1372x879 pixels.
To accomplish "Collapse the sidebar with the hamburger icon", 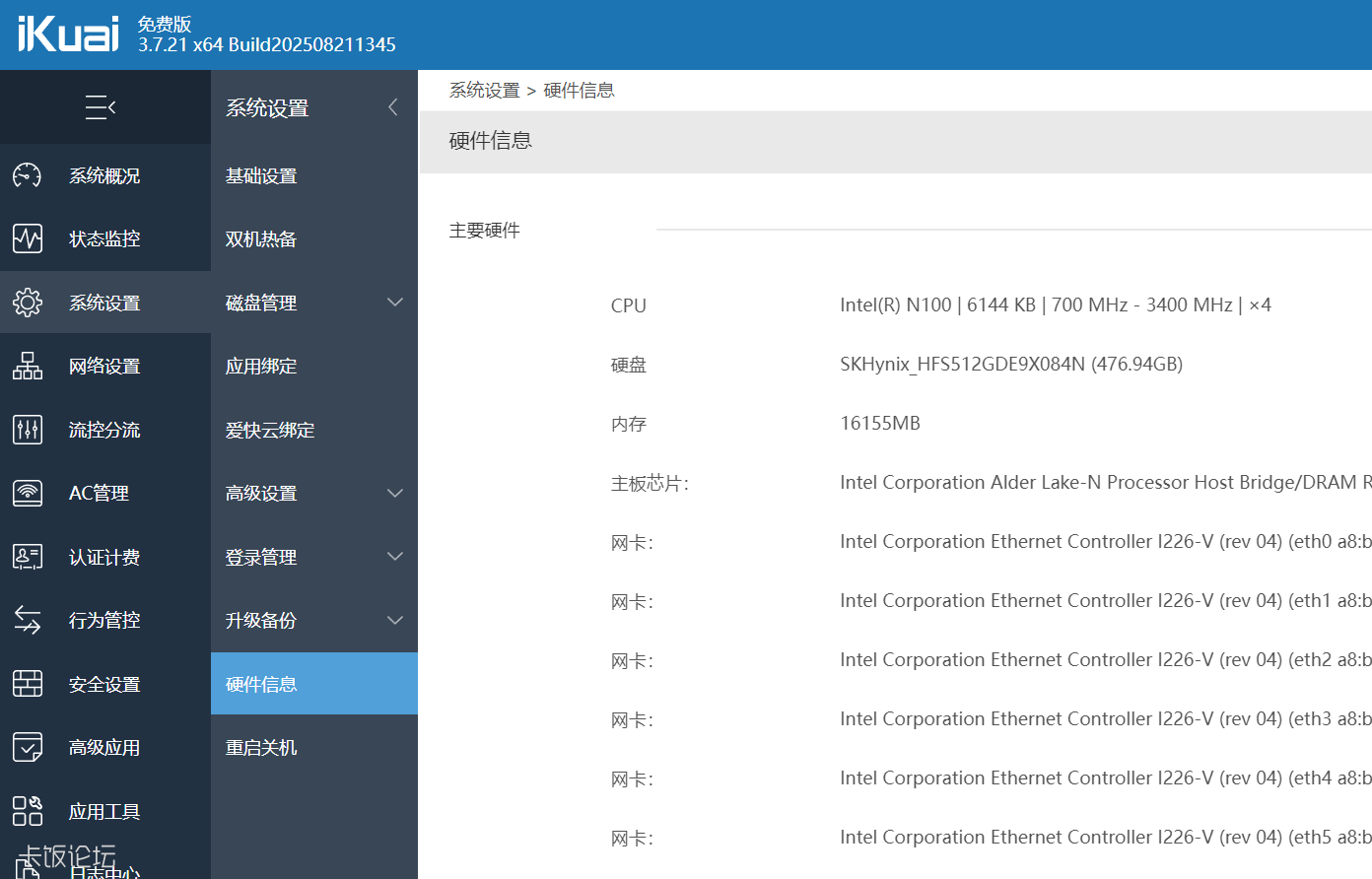I will point(101,107).
